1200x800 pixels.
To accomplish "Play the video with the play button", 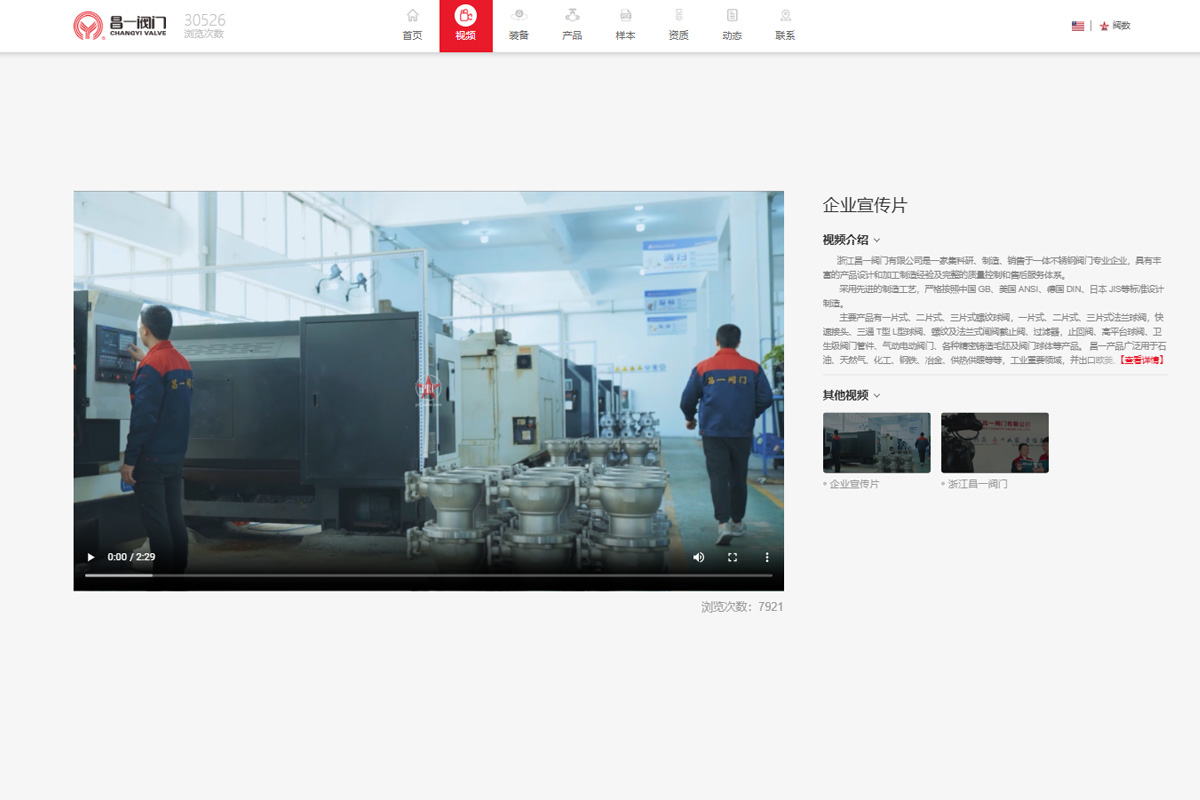I will pos(91,557).
